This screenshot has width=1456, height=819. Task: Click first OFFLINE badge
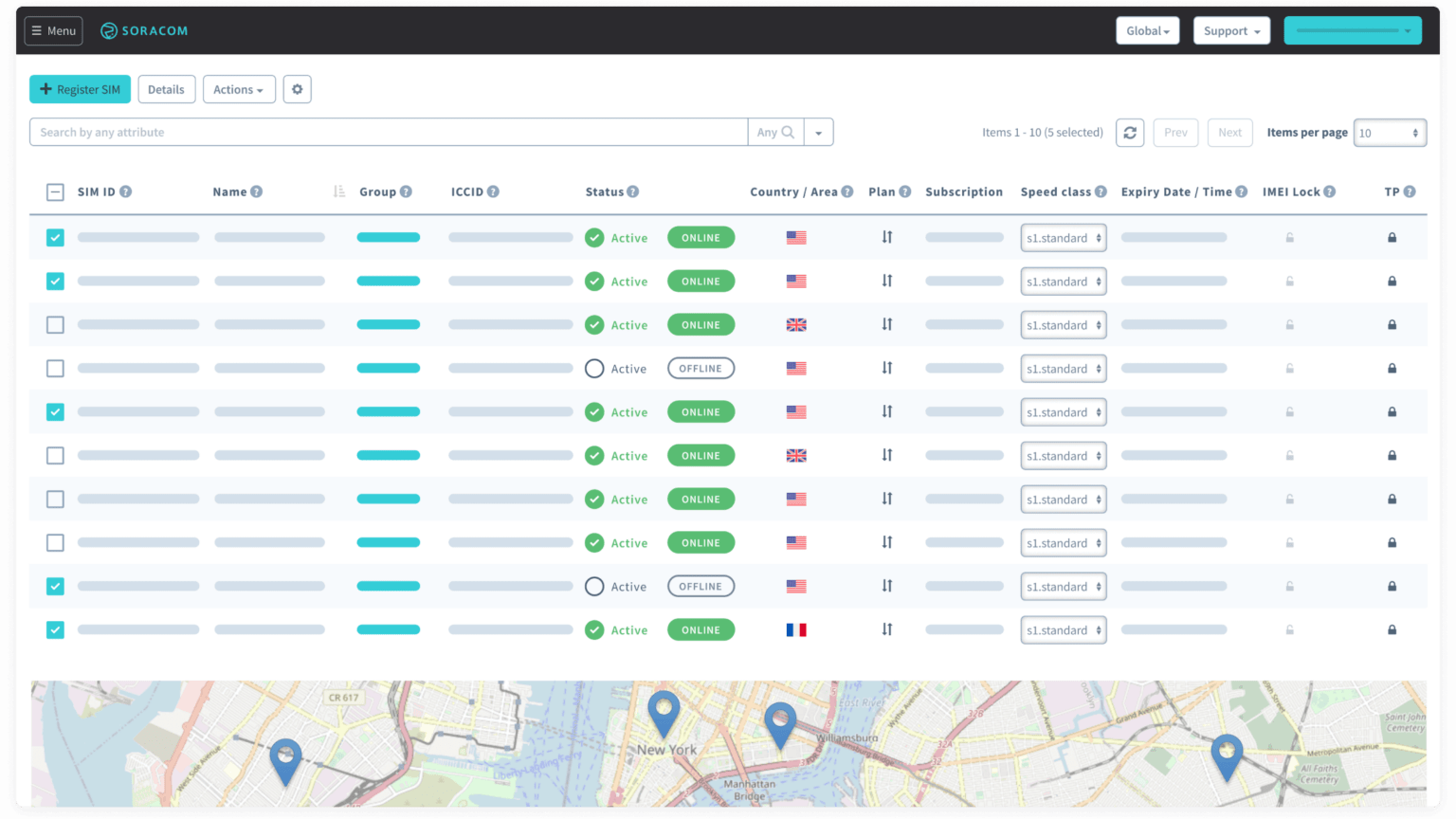tap(701, 369)
